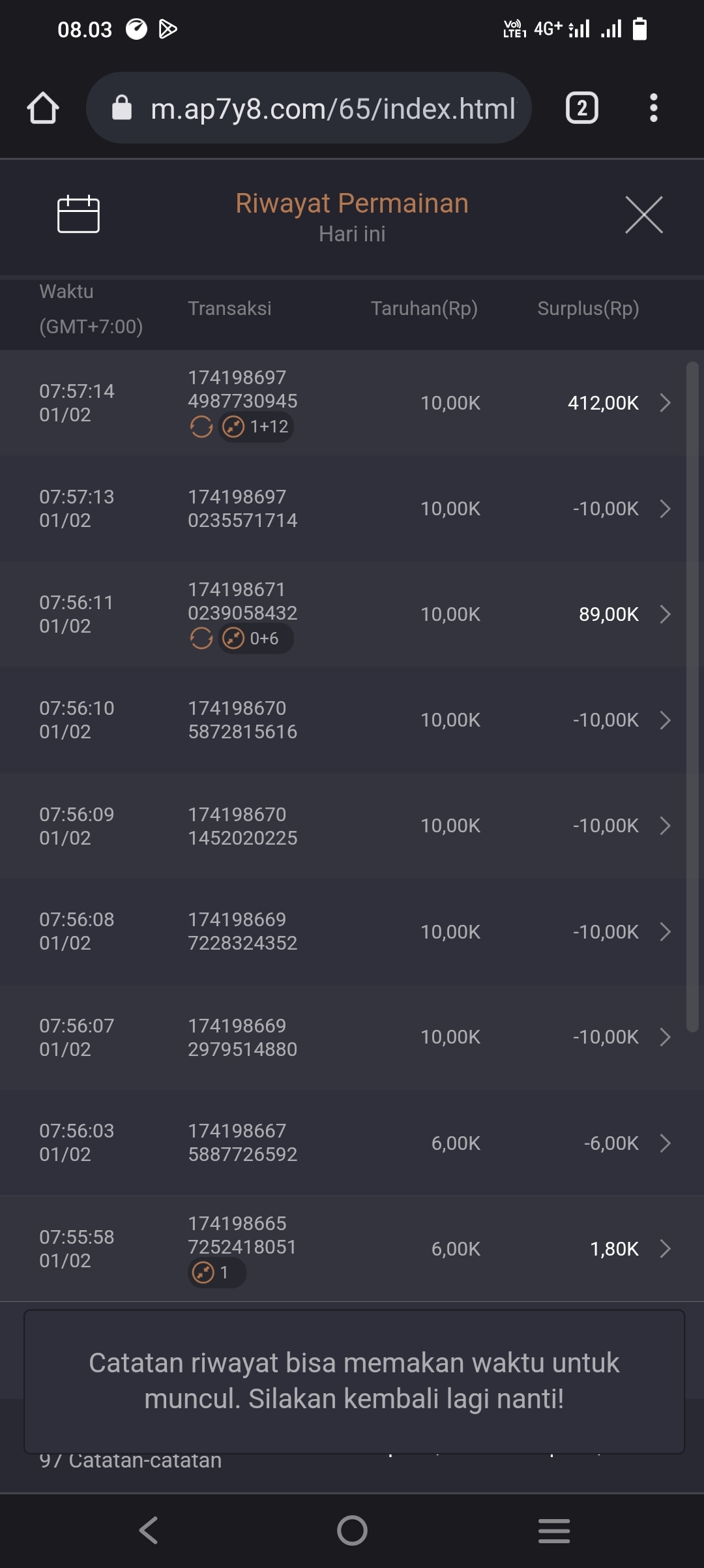704x1568 pixels.
Task: Expand details of the 89,00K surplus row
Action: click(665, 614)
